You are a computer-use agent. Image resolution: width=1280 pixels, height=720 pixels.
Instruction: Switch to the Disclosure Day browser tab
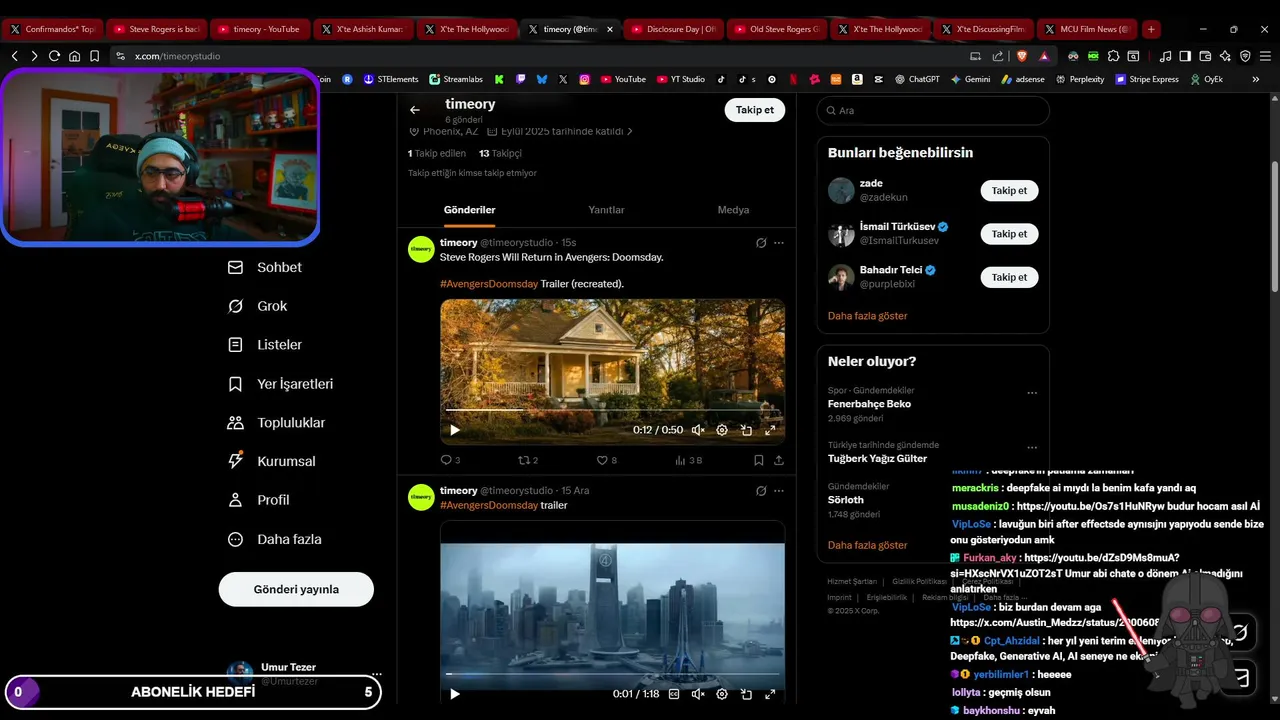[673, 29]
